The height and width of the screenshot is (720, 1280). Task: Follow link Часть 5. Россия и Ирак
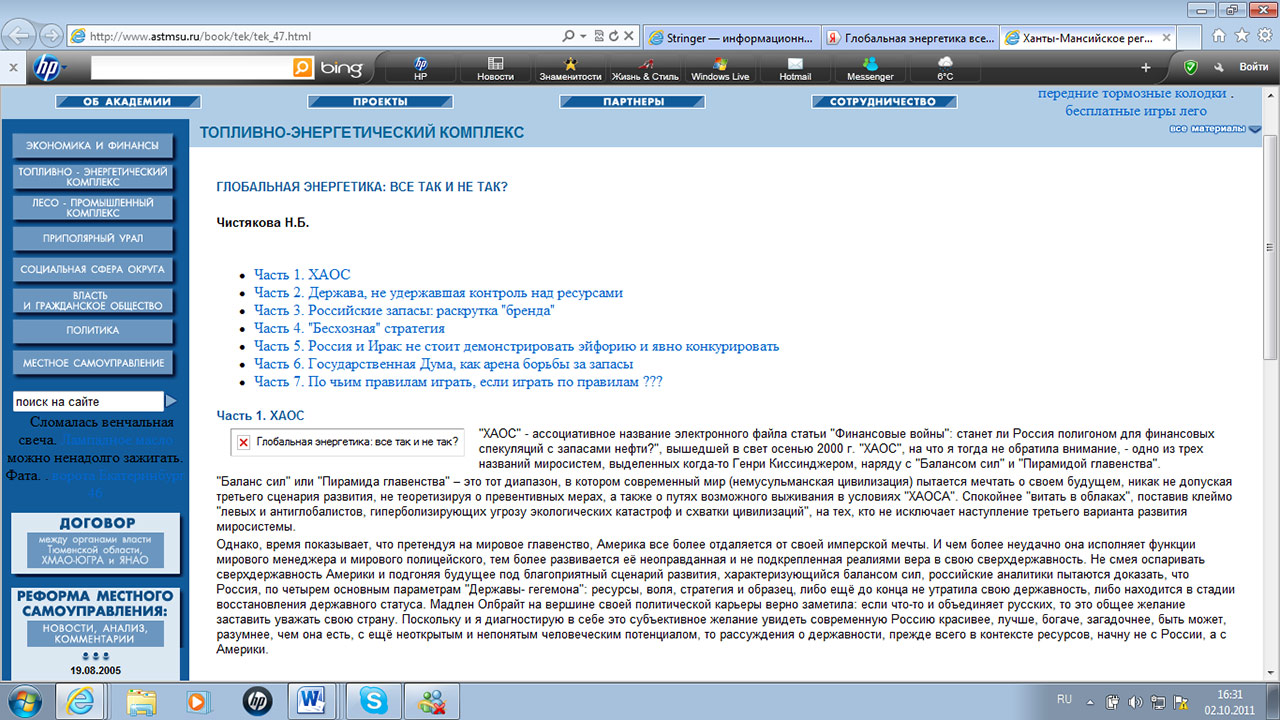(516, 346)
